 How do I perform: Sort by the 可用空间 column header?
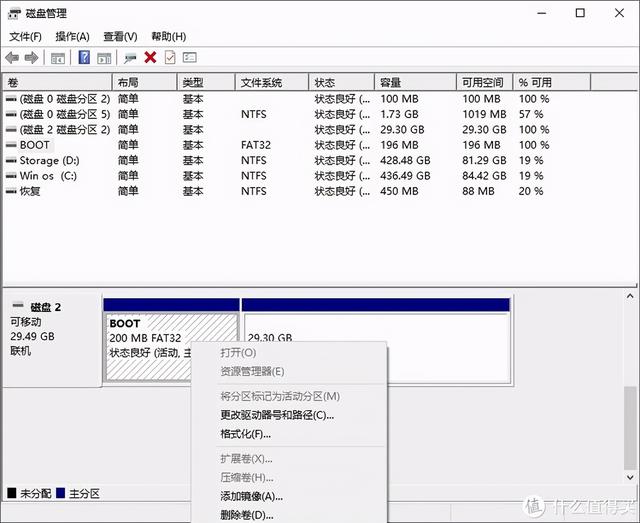(x=484, y=83)
